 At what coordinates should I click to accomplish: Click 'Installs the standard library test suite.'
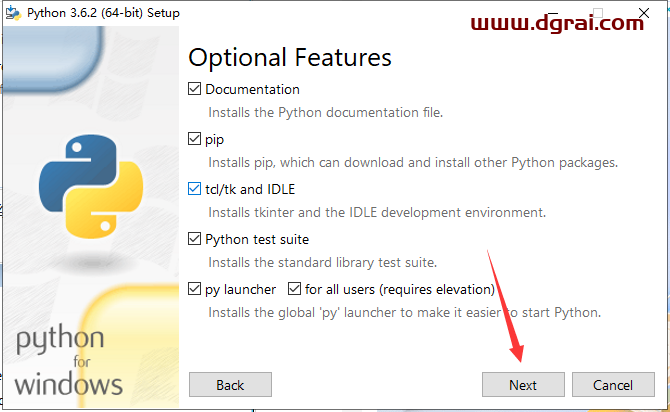pyautogui.click(x=323, y=262)
